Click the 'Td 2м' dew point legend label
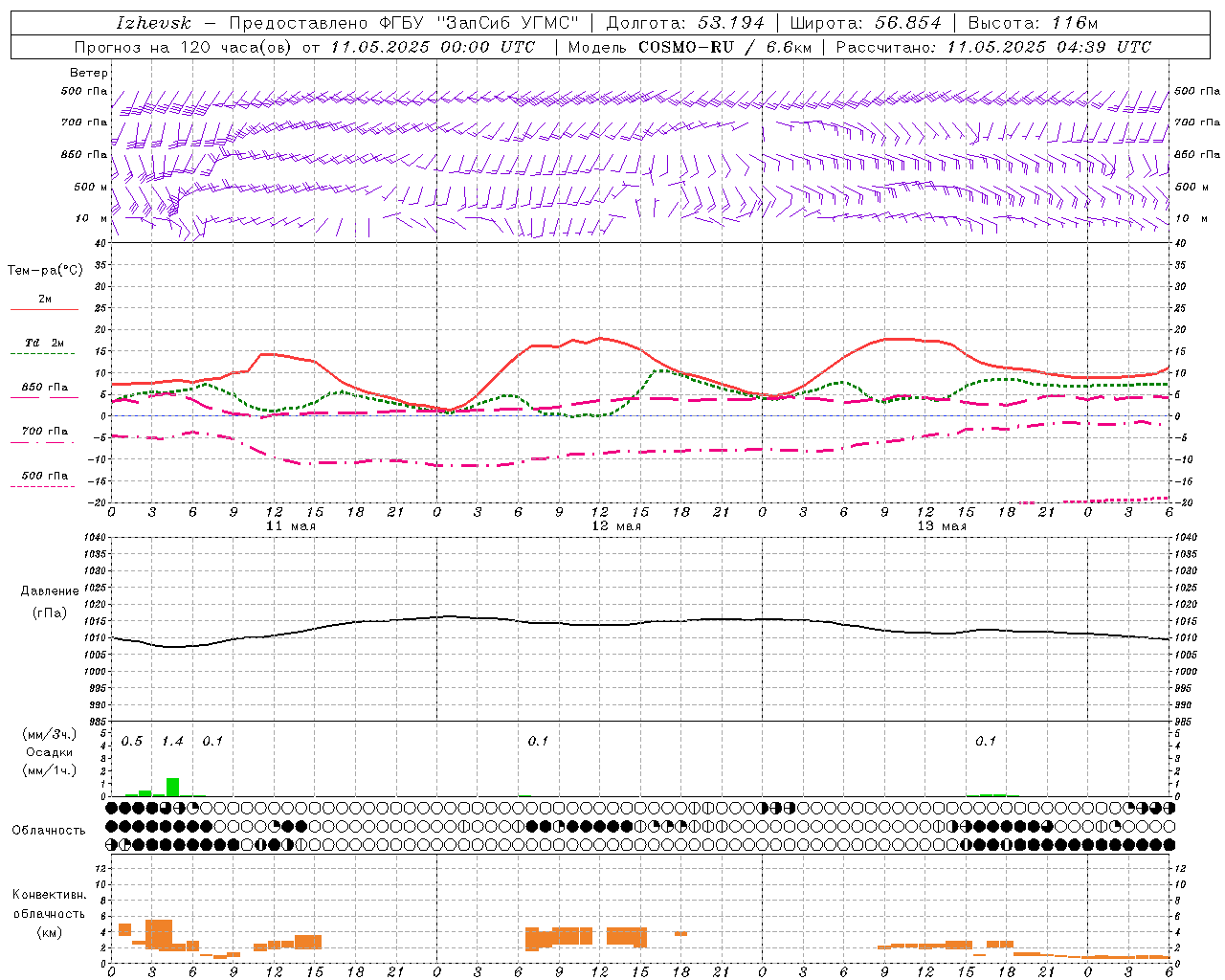1225x980 pixels. (45, 343)
